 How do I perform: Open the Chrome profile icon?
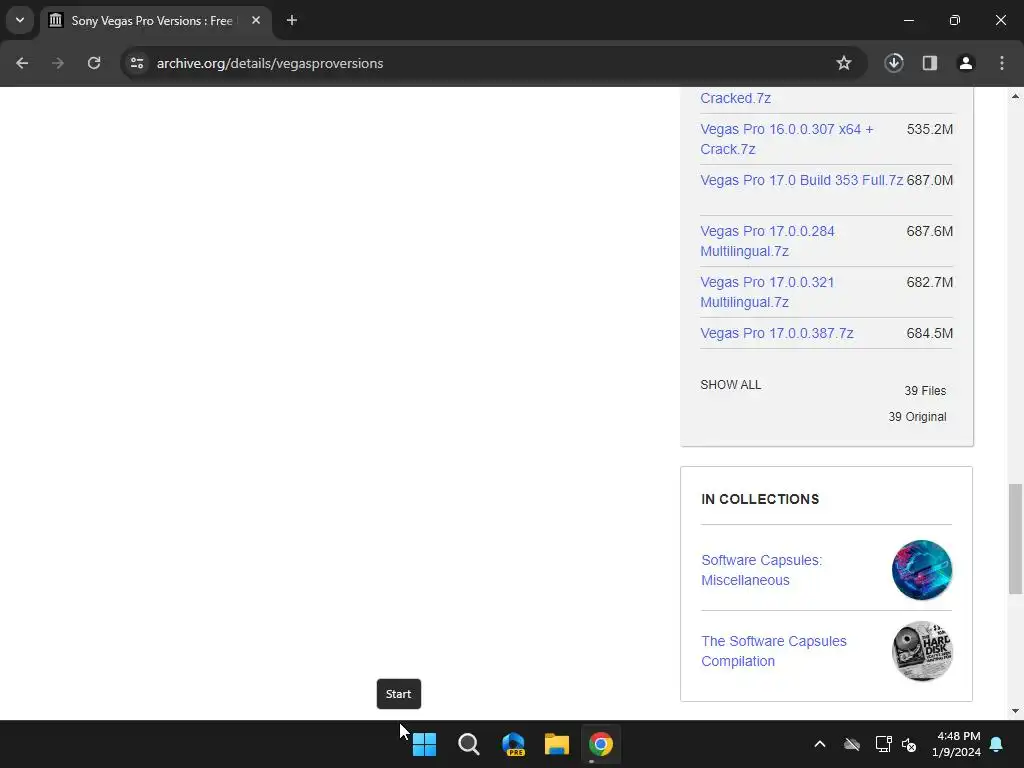[966, 63]
